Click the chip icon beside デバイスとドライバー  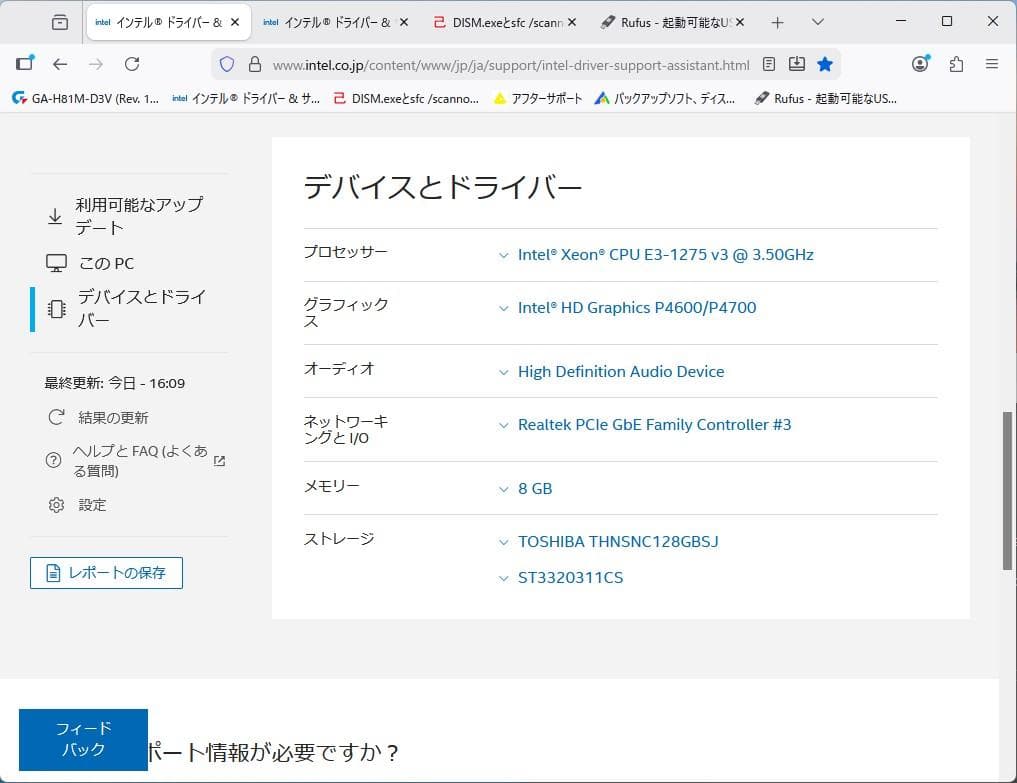[x=56, y=309]
